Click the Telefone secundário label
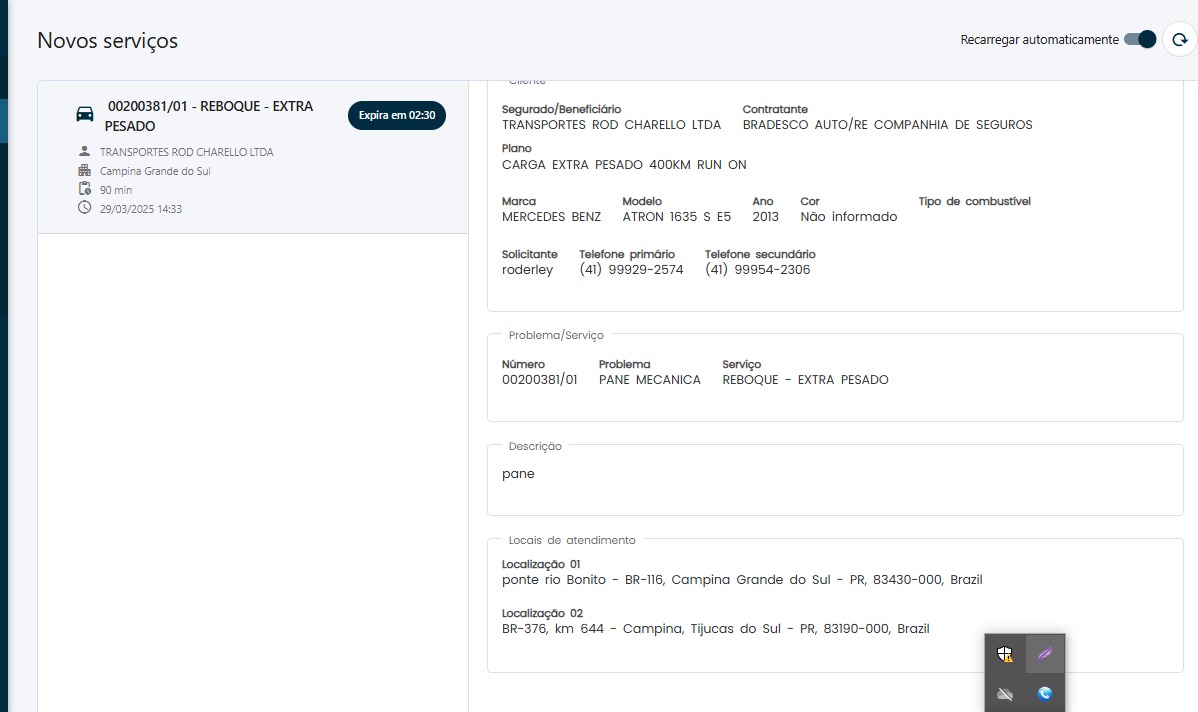Viewport: 1198px width, 712px height. [760, 254]
